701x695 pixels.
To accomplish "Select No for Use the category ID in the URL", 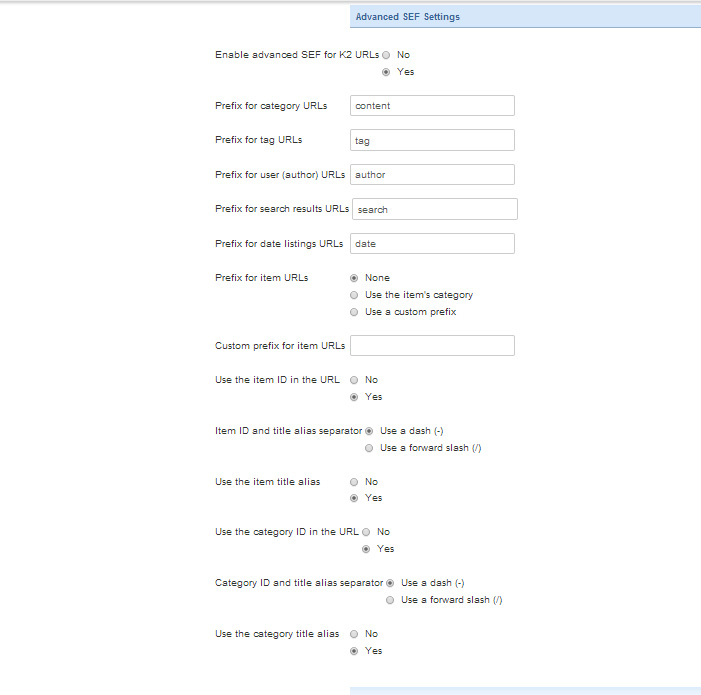I will click(x=366, y=532).
